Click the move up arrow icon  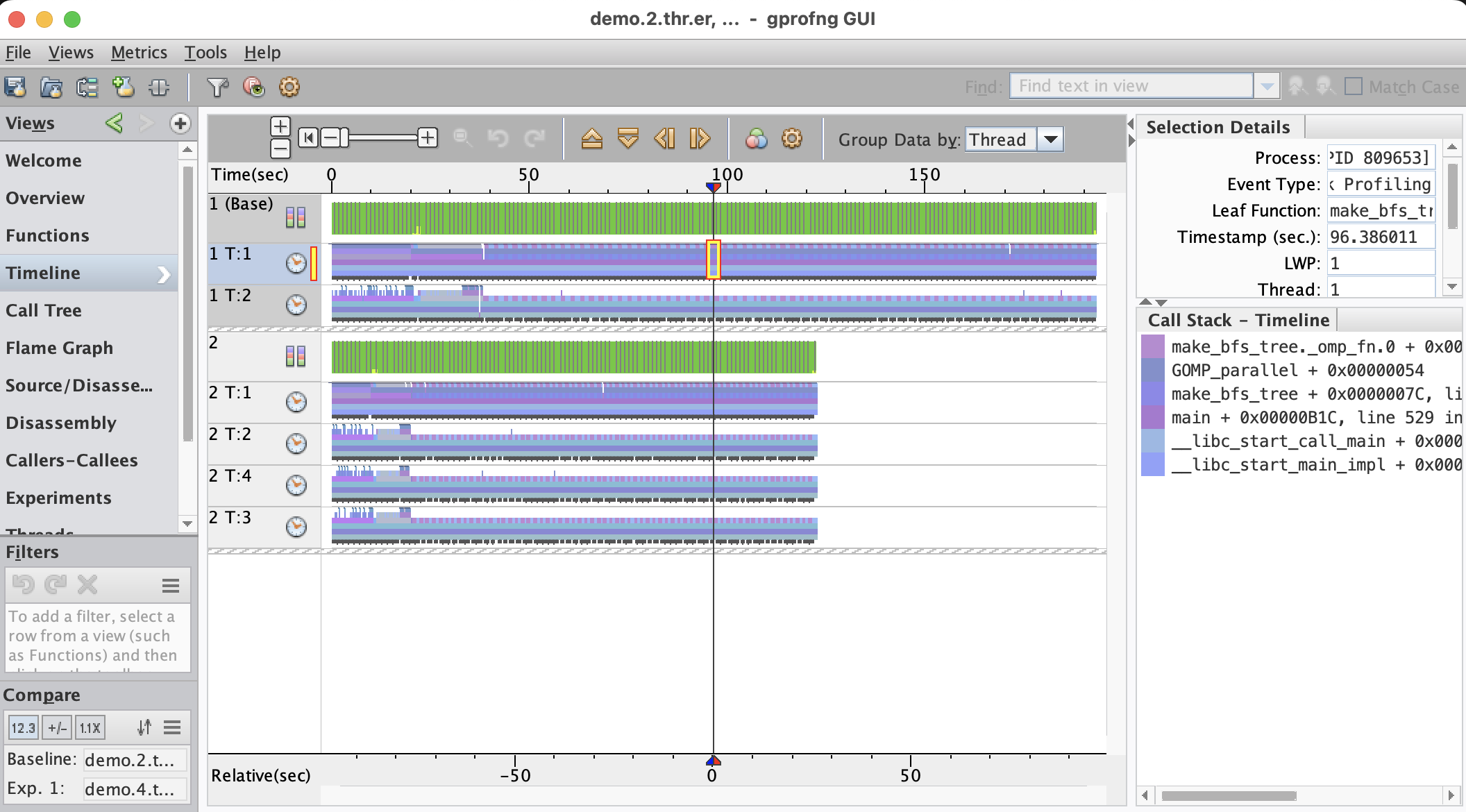pyautogui.click(x=591, y=139)
